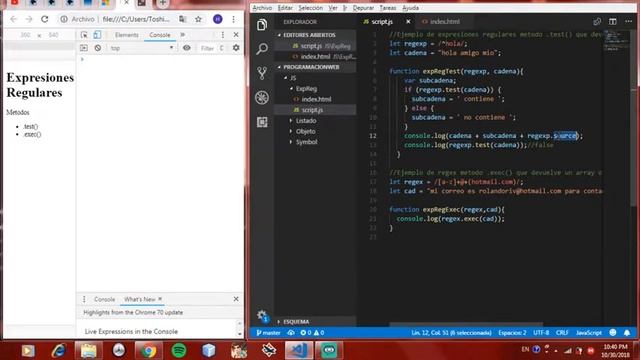Close the DevTools panel
This screenshot has height=360, width=640.
click(236, 35)
